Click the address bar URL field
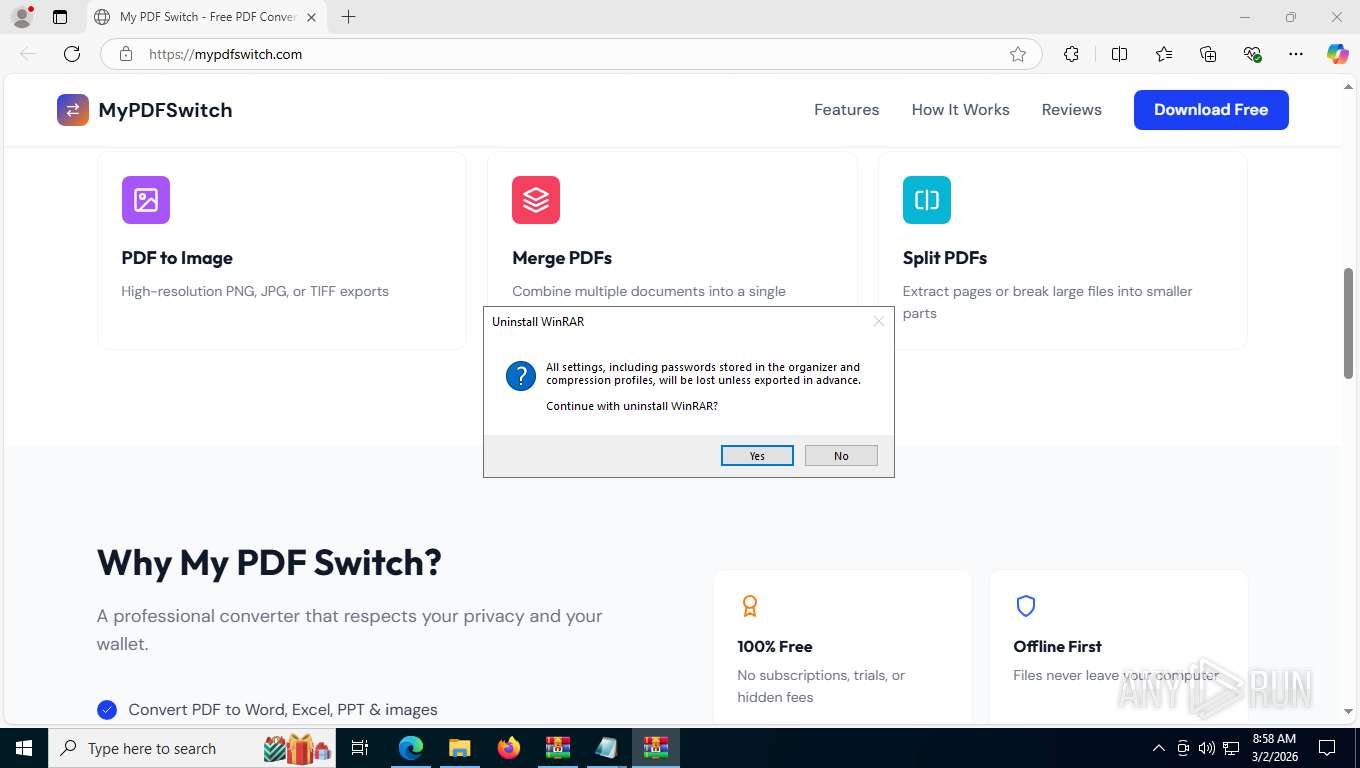The height and width of the screenshot is (768, 1360). [570, 54]
